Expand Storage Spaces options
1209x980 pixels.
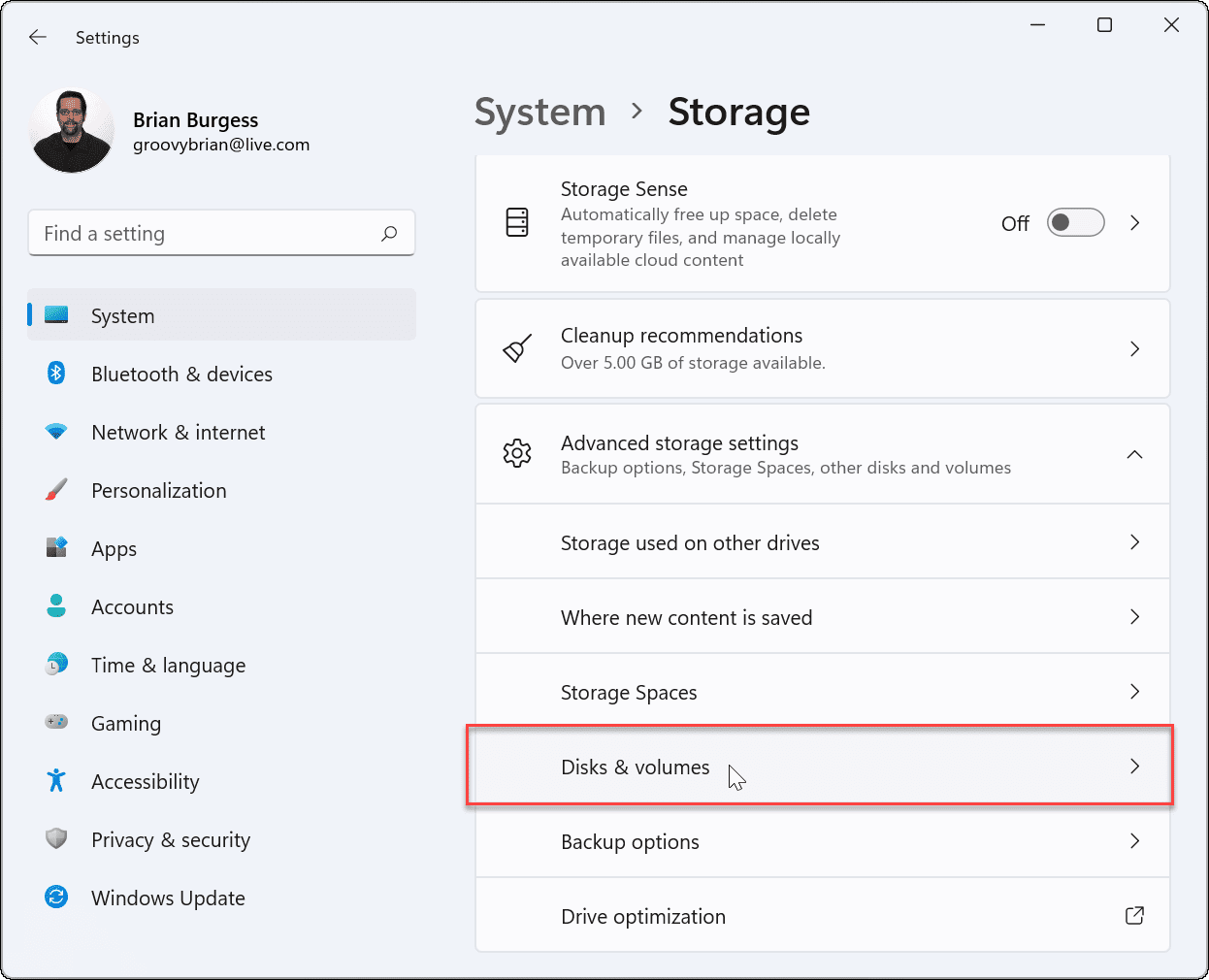point(822,692)
